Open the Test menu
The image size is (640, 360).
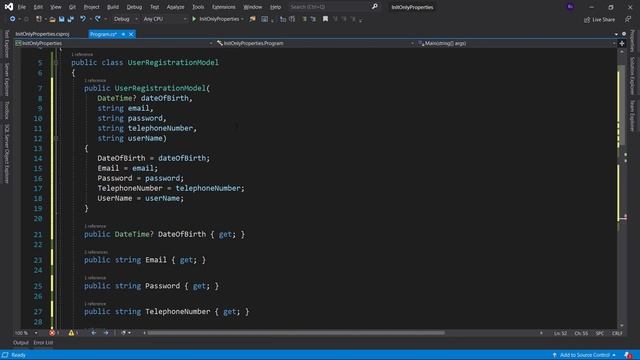pos(155,7)
